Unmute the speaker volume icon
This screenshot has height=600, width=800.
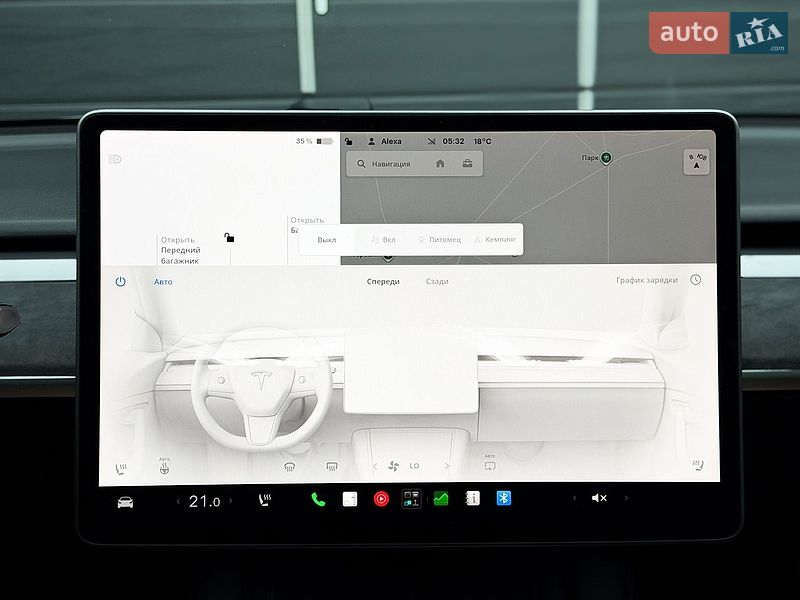[599, 497]
